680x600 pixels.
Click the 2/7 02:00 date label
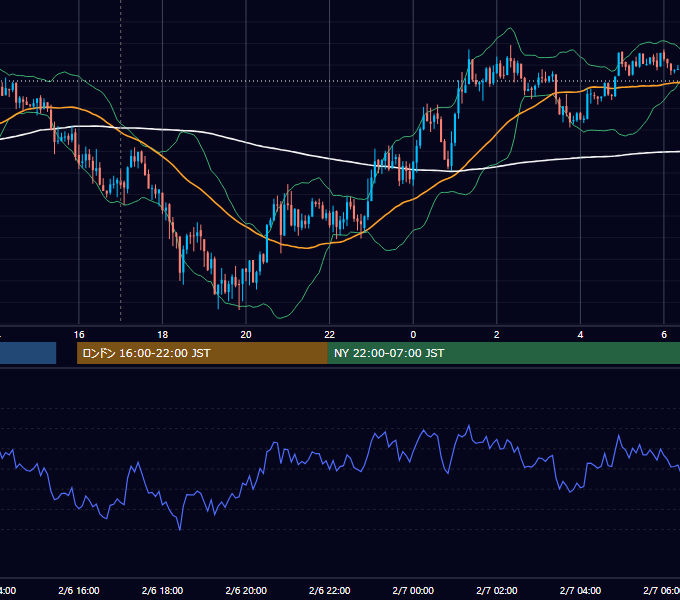pyautogui.click(x=497, y=590)
